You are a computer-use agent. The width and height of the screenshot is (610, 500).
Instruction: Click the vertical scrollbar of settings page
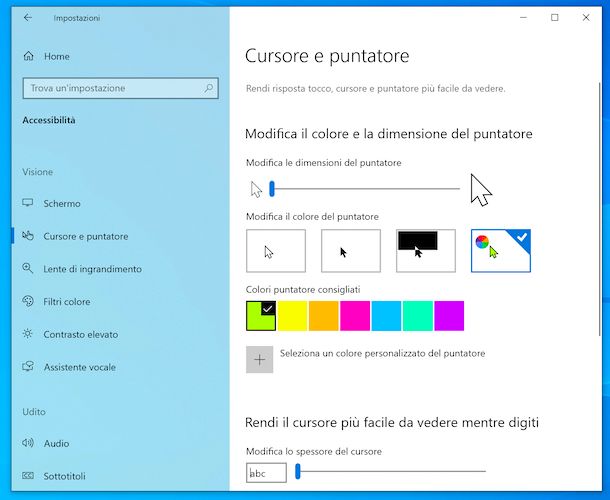(x=599, y=209)
